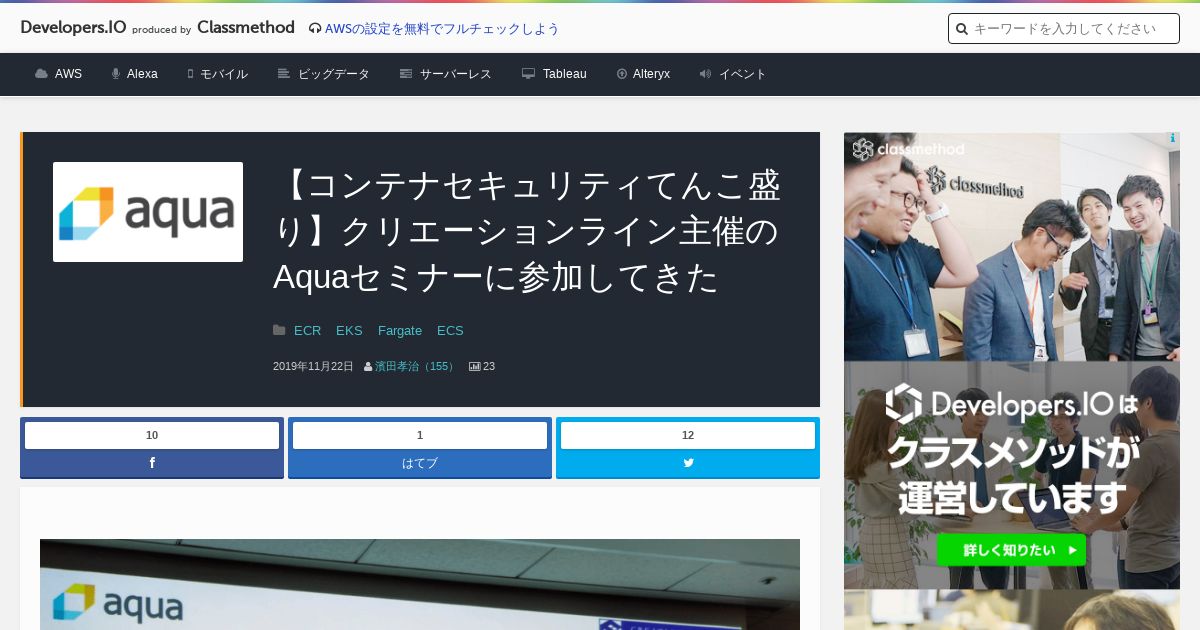Viewport: 1200px width, 630px height.
Task: Click the monitor icon beside Tableau
Action: pyautogui.click(x=529, y=74)
